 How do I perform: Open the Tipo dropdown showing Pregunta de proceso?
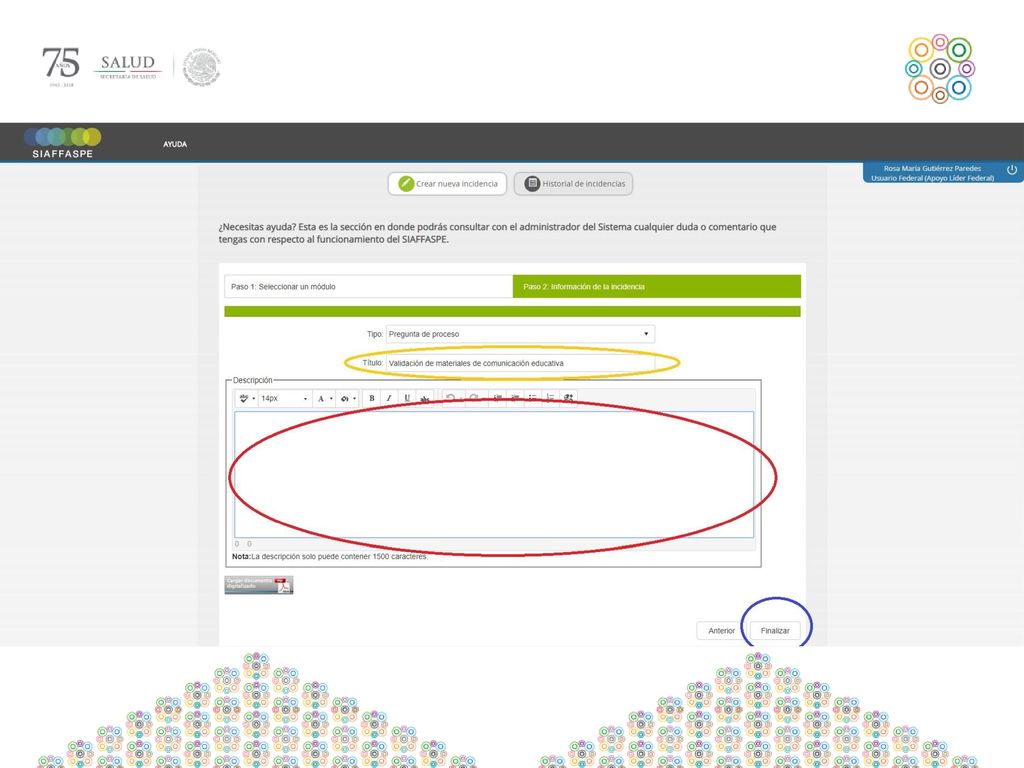click(x=520, y=334)
